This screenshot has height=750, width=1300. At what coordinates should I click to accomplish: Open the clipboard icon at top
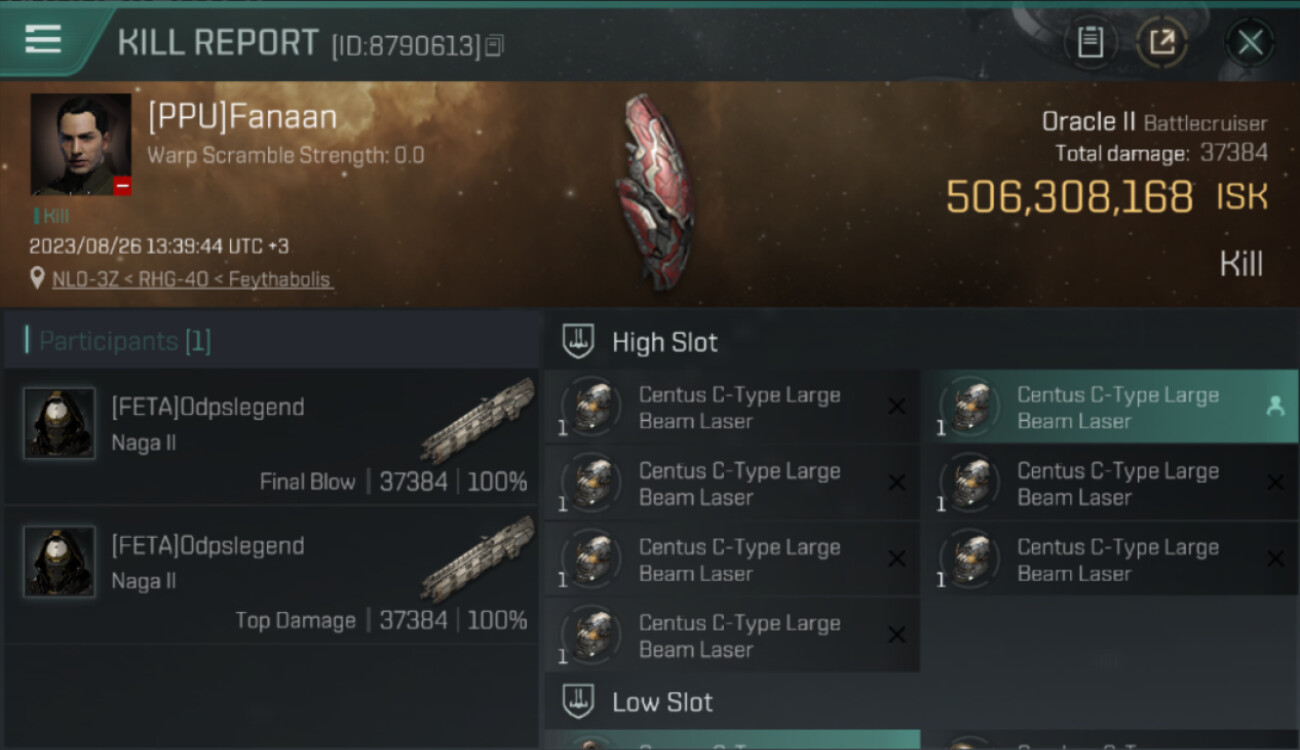pyautogui.click(x=1090, y=43)
